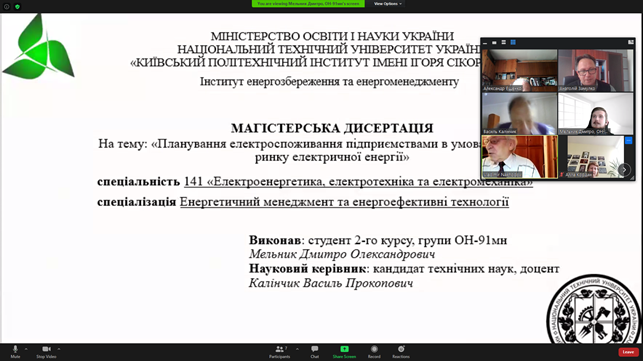This screenshot has width=643, height=361.
Task: Open the Chat panel
Action: click(315, 352)
